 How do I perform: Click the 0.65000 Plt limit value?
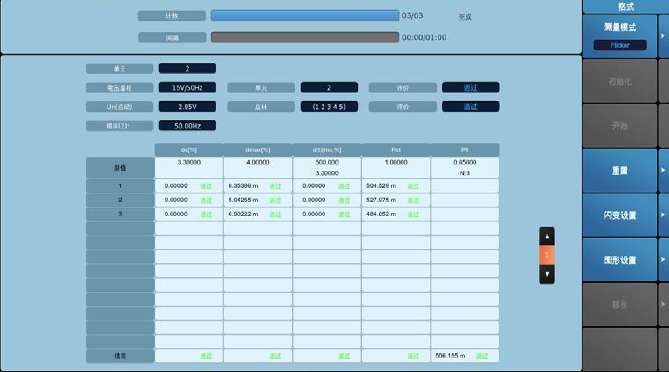pos(465,163)
